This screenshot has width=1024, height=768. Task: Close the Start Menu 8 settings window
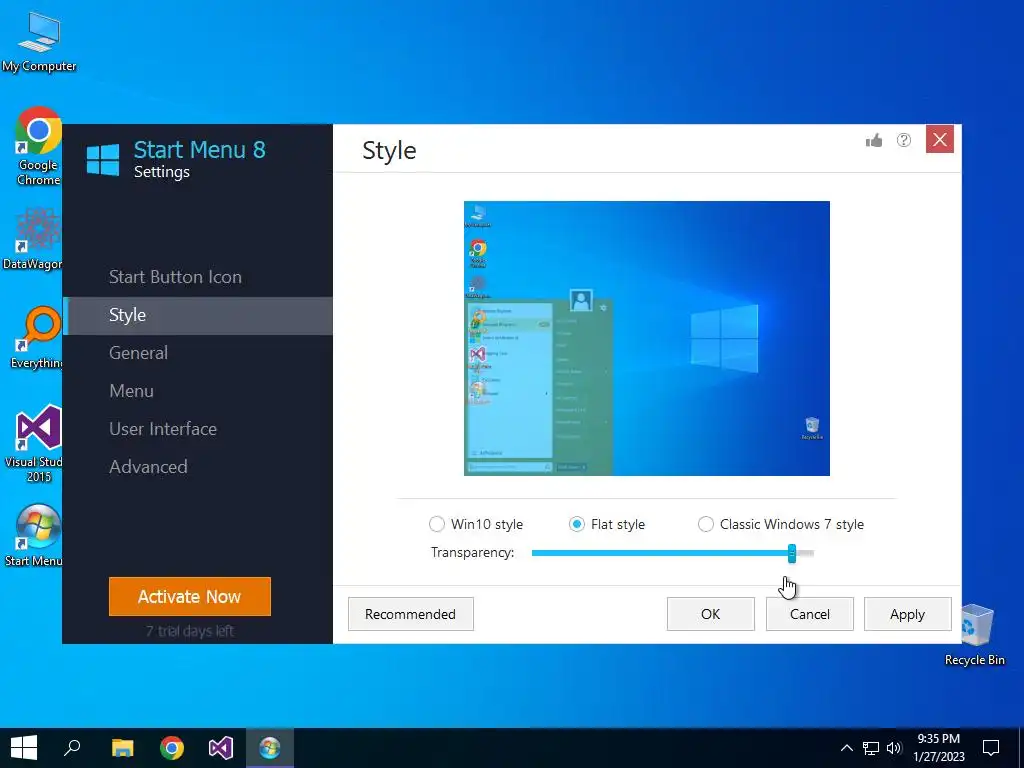coord(940,139)
